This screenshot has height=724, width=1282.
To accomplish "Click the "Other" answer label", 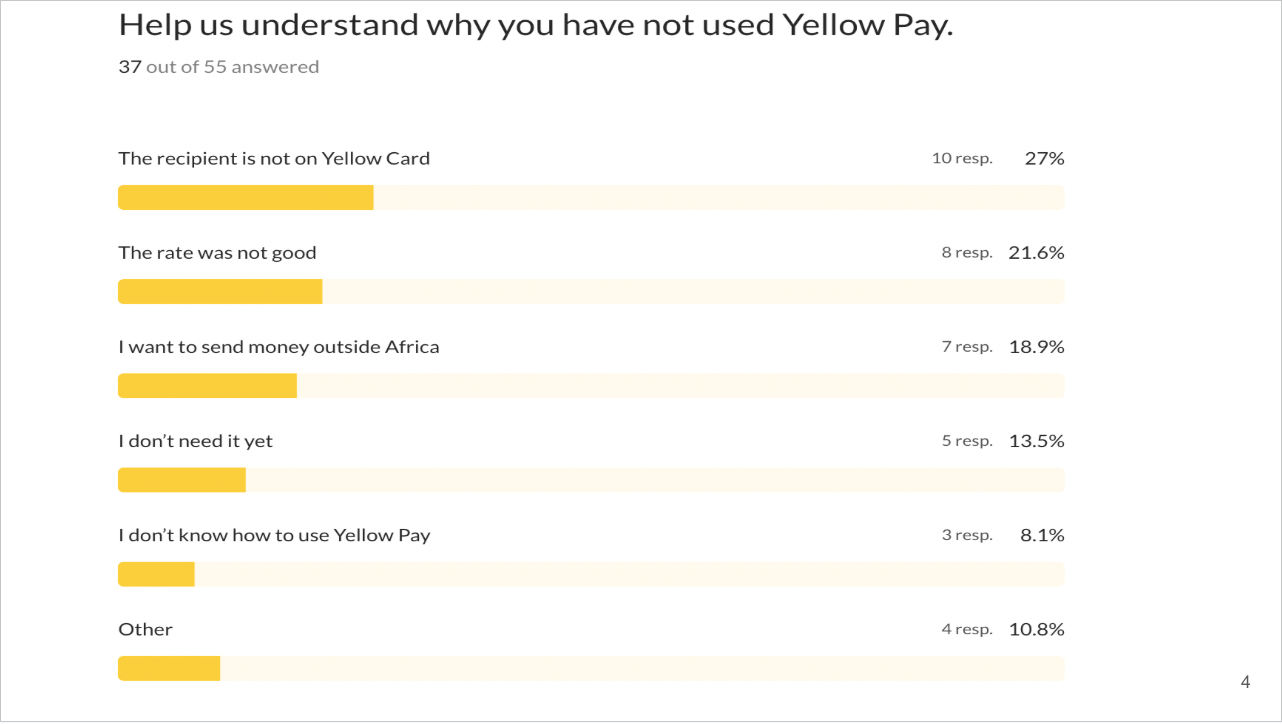I will click(145, 629).
